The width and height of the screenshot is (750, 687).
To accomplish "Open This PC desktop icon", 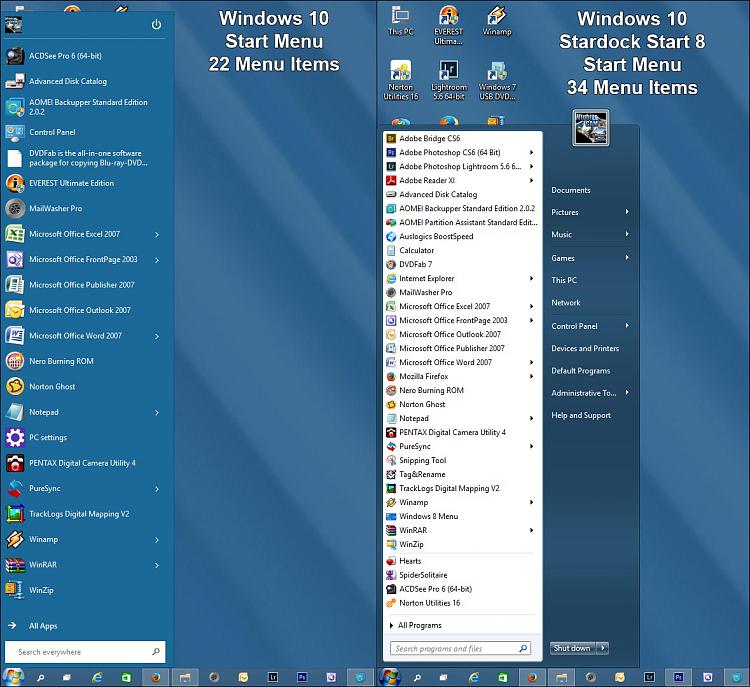I will 400,21.
